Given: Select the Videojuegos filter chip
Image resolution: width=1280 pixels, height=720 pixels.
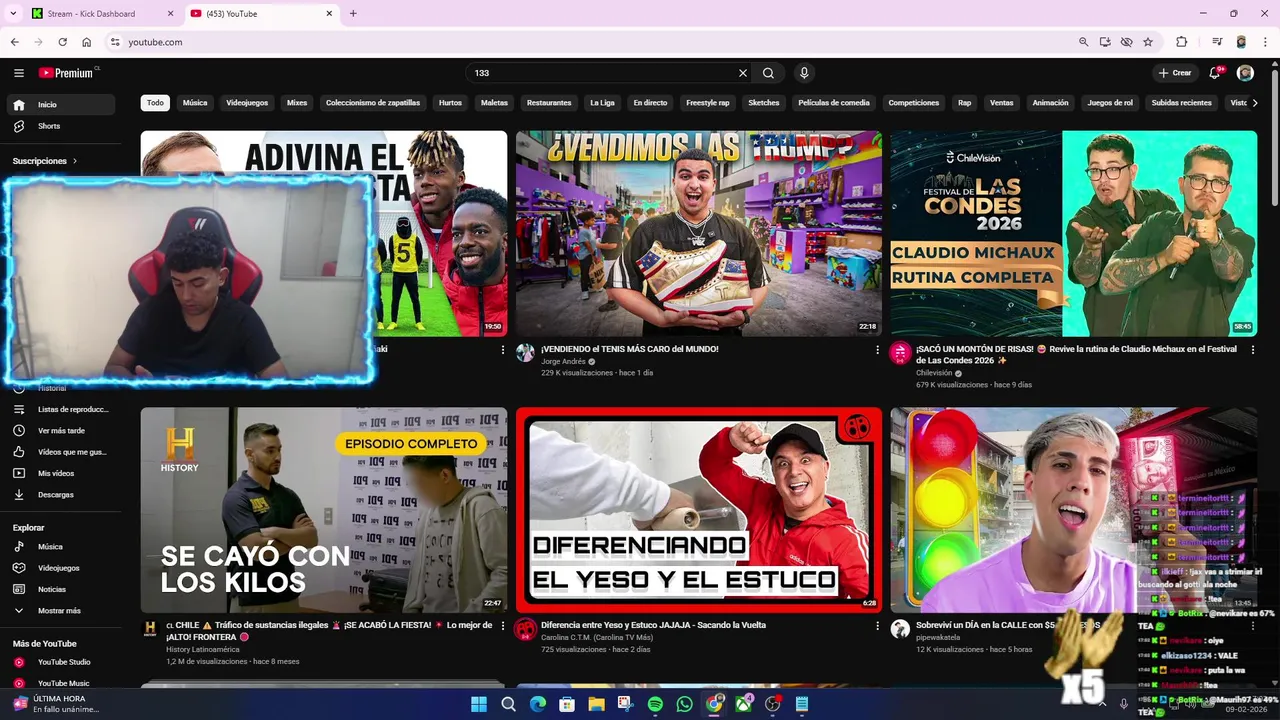Looking at the screenshot, I should pyautogui.click(x=247, y=103).
